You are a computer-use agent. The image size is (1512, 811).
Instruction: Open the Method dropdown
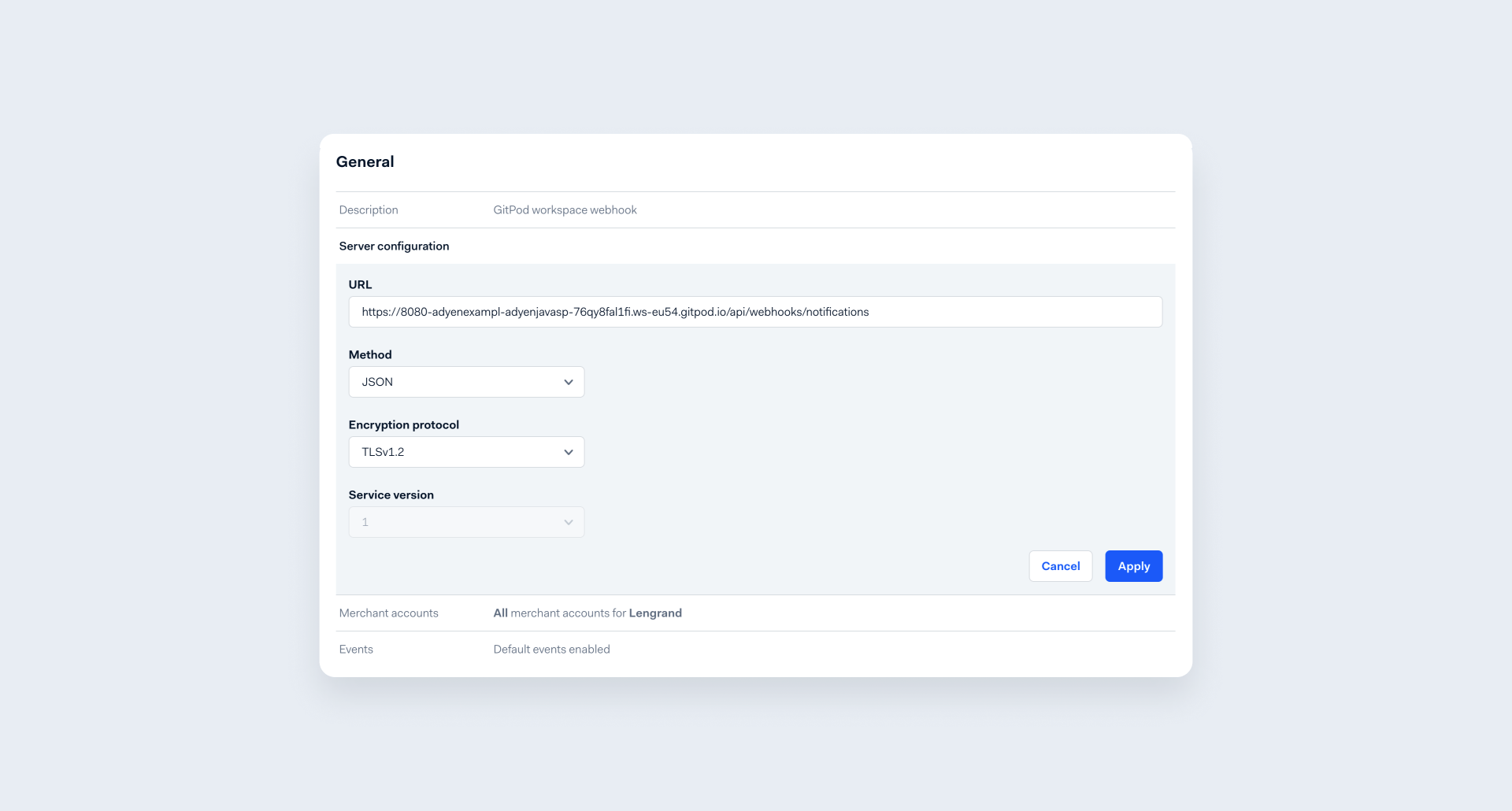coord(466,382)
